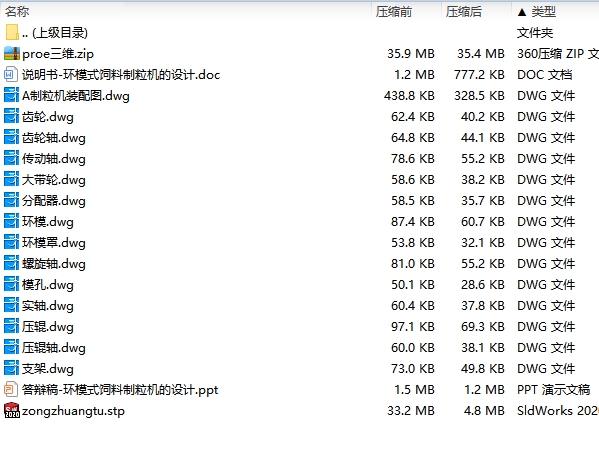Toggle the sort arrow in 类型 header
Viewport: 599px width, 473px height.
click(x=522, y=12)
